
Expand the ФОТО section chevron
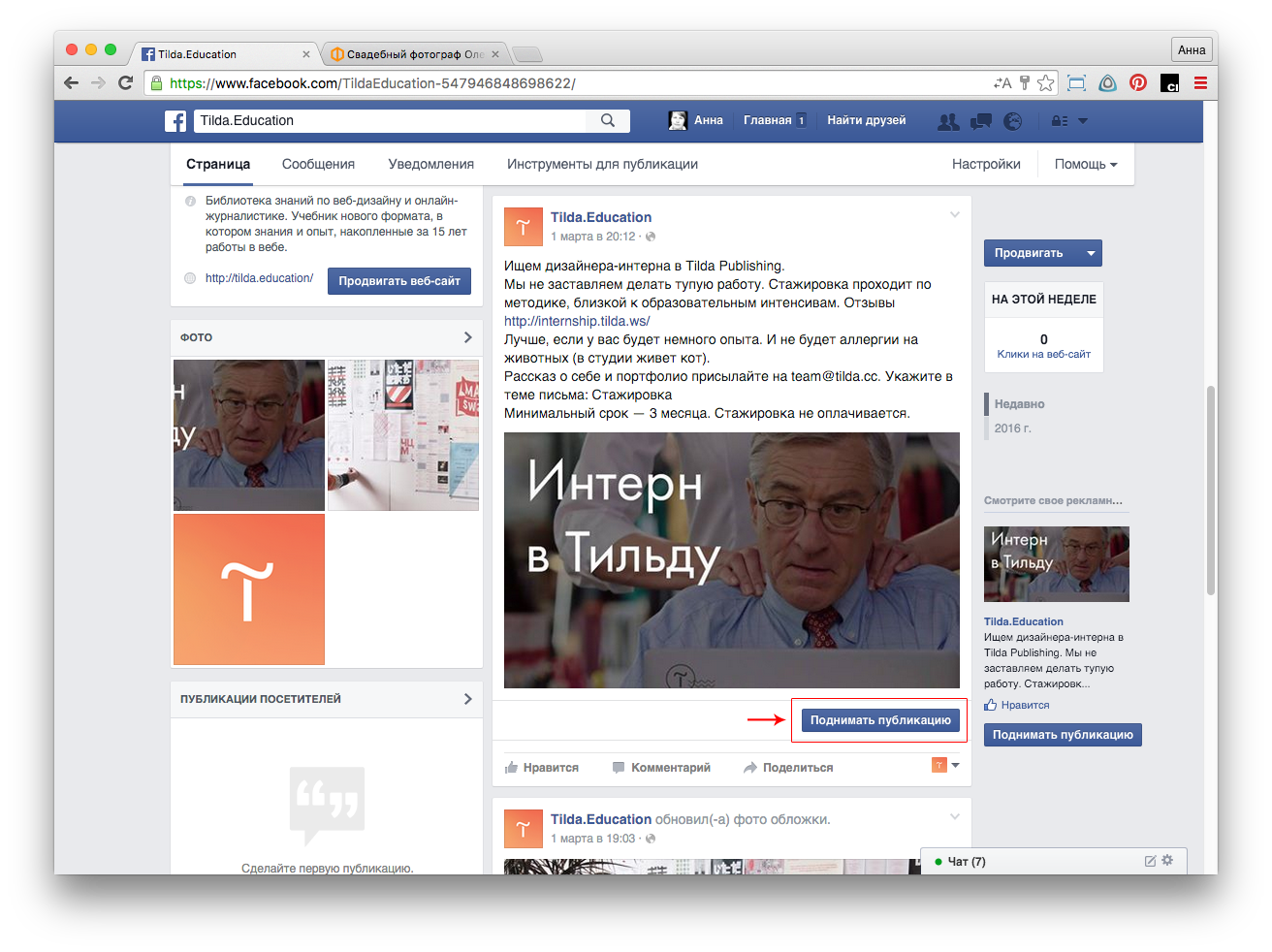(x=467, y=337)
